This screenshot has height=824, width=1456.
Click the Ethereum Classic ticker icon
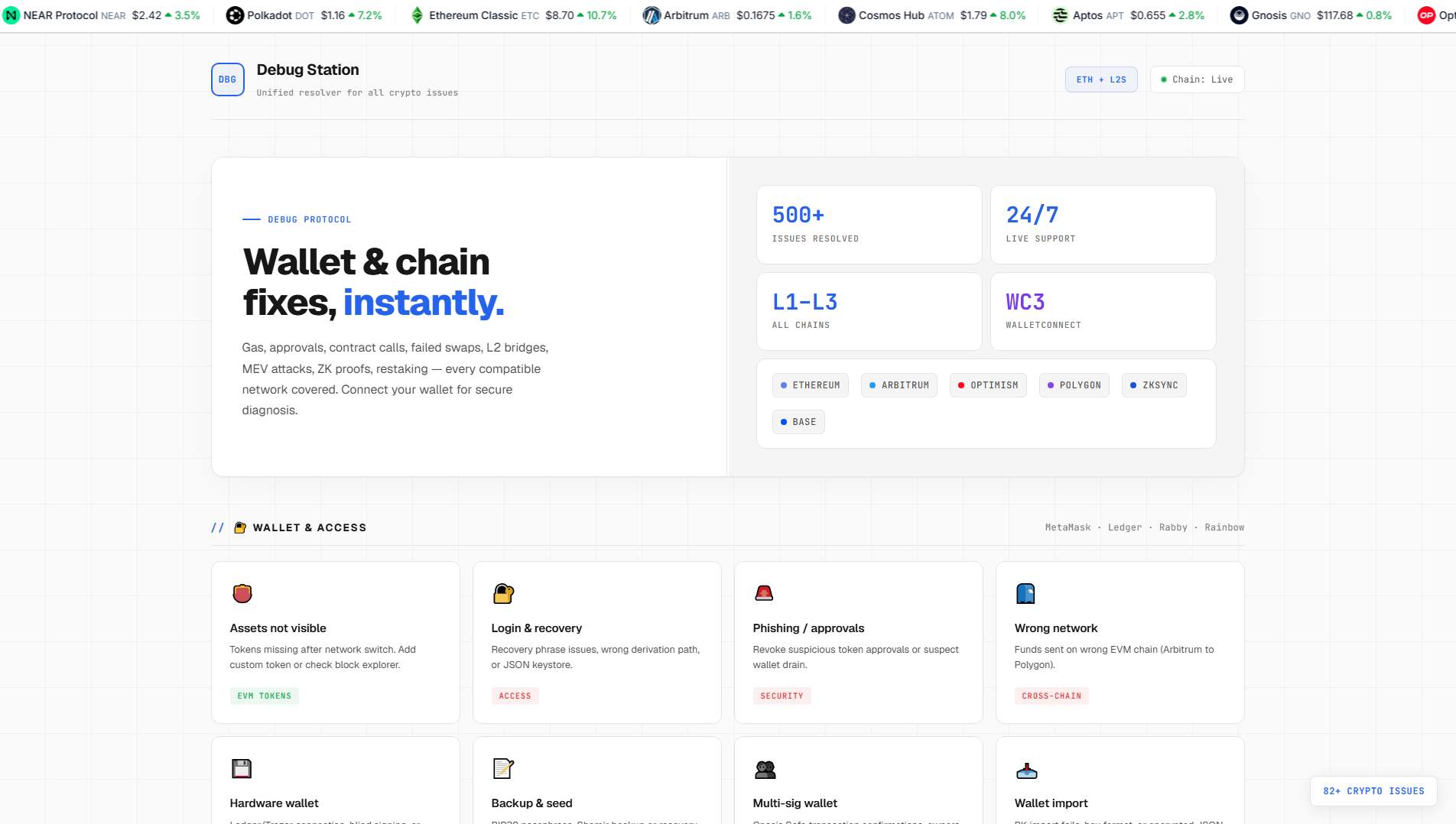point(417,15)
